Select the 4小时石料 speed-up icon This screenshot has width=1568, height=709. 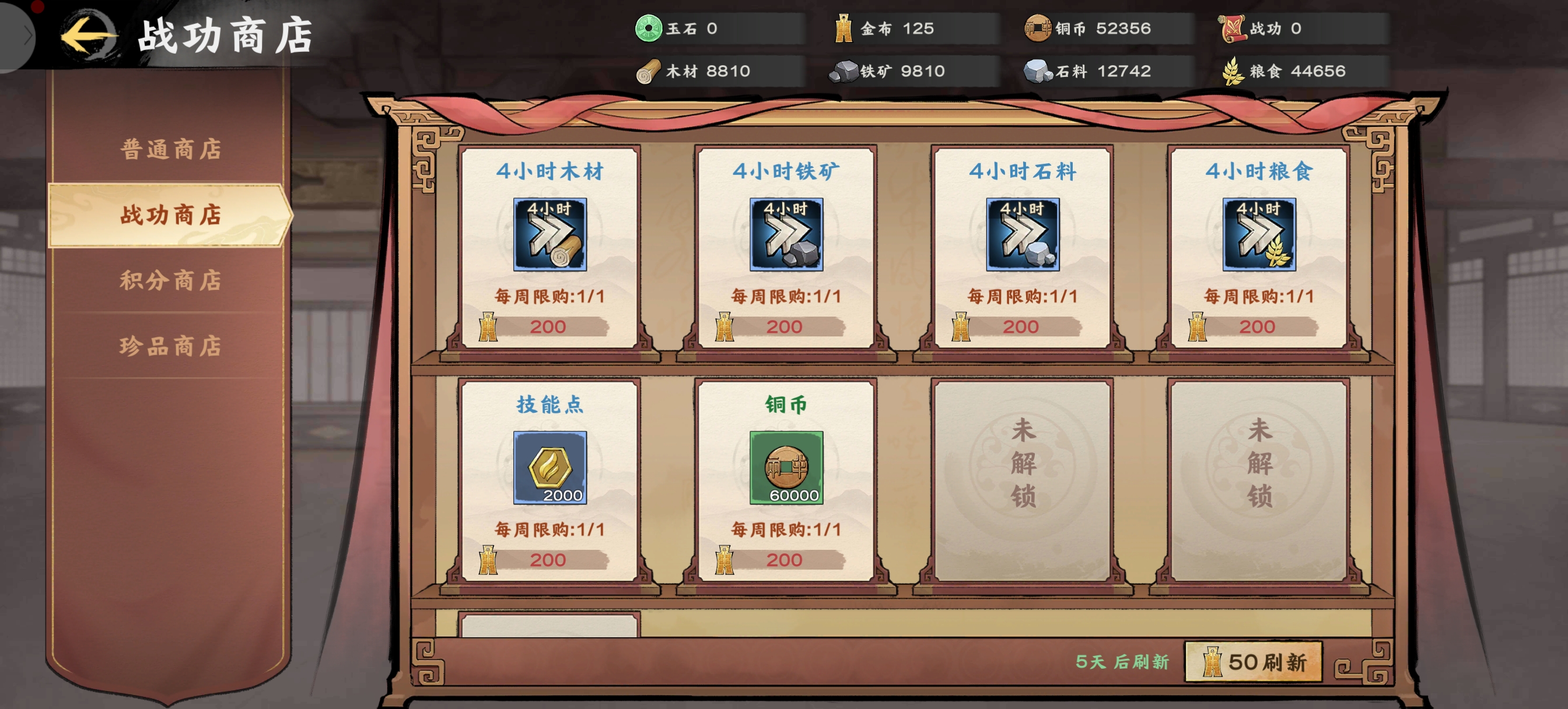pos(1023,234)
